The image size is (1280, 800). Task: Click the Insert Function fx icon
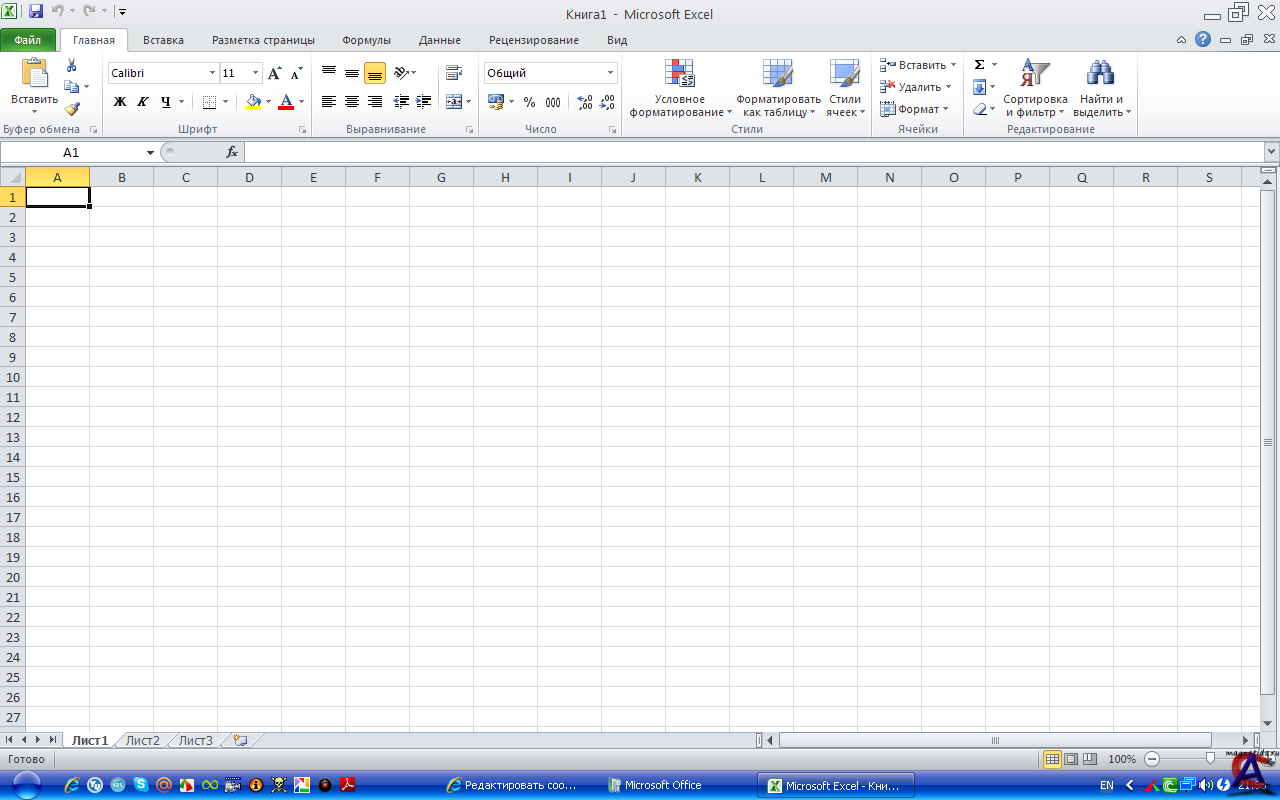[x=232, y=152]
